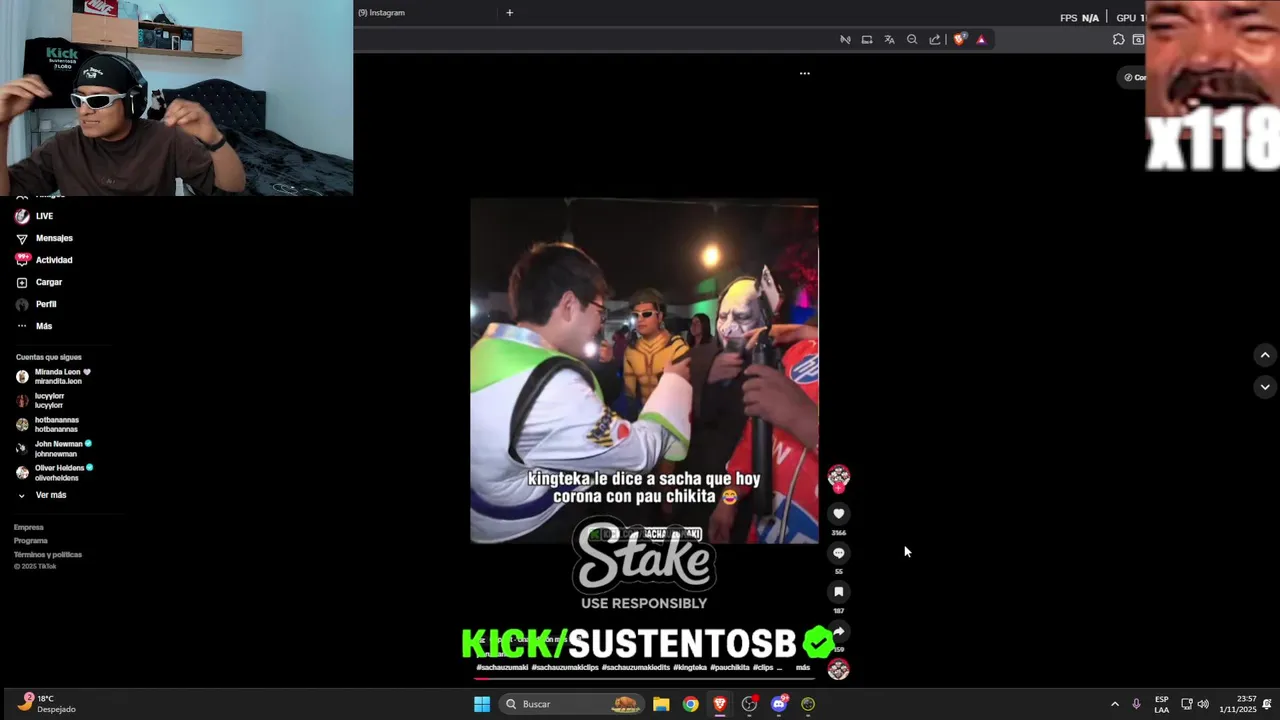Click #kingteka hashtag

690,667
